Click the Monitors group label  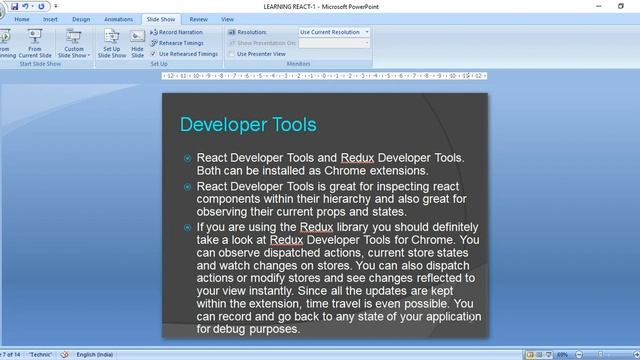coord(298,64)
